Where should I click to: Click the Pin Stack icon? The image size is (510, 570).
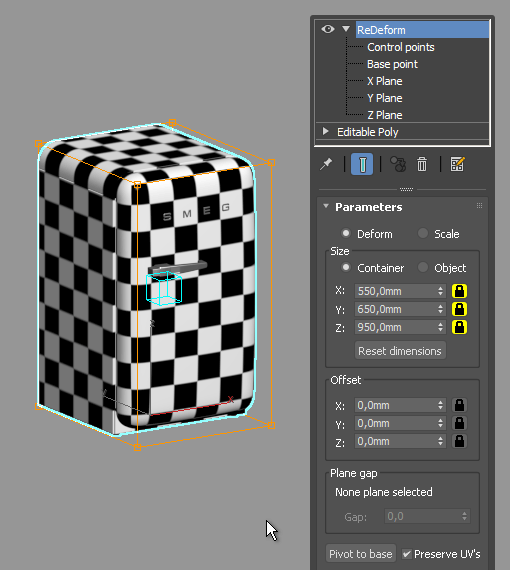coord(326,164)
